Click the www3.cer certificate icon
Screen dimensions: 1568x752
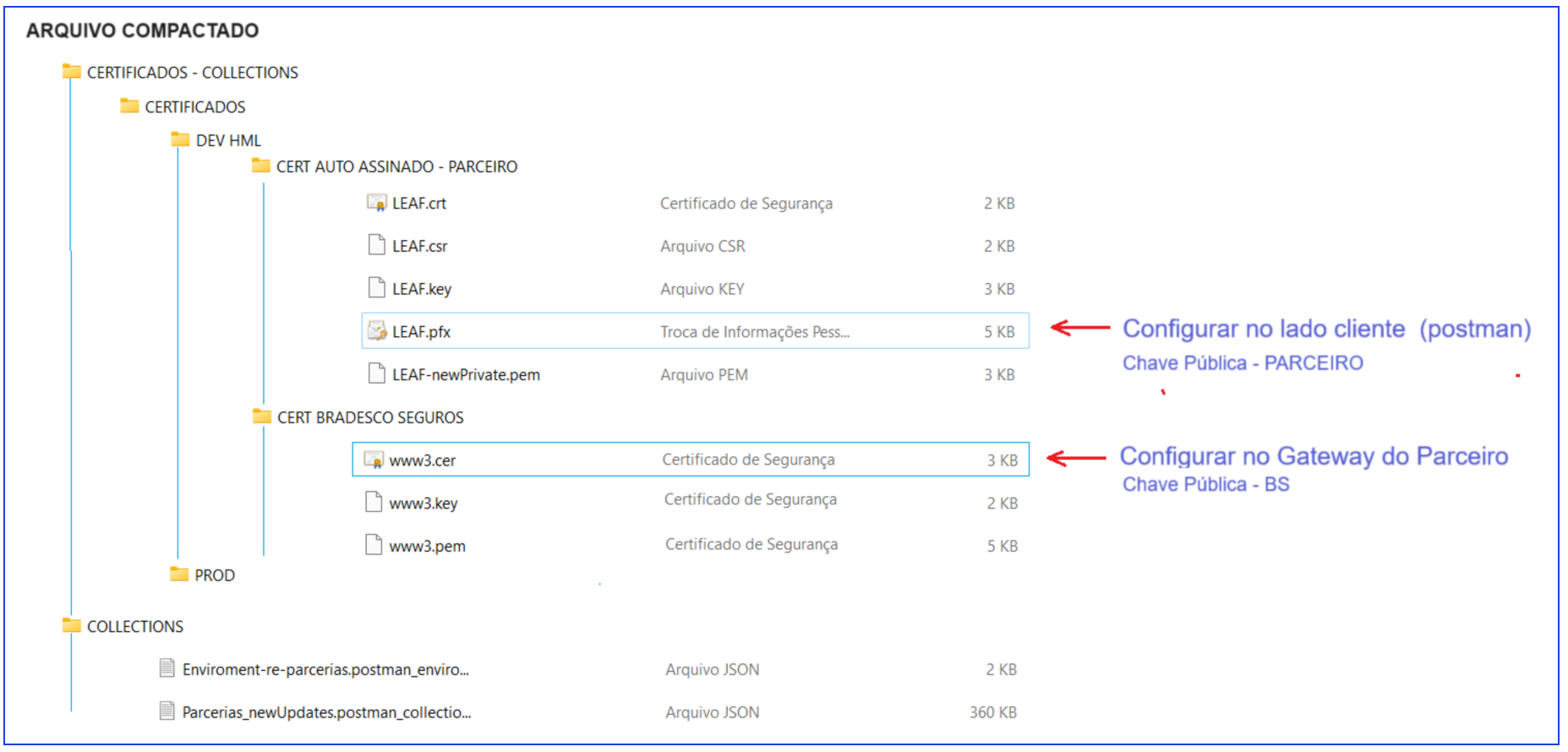[373, 460]
